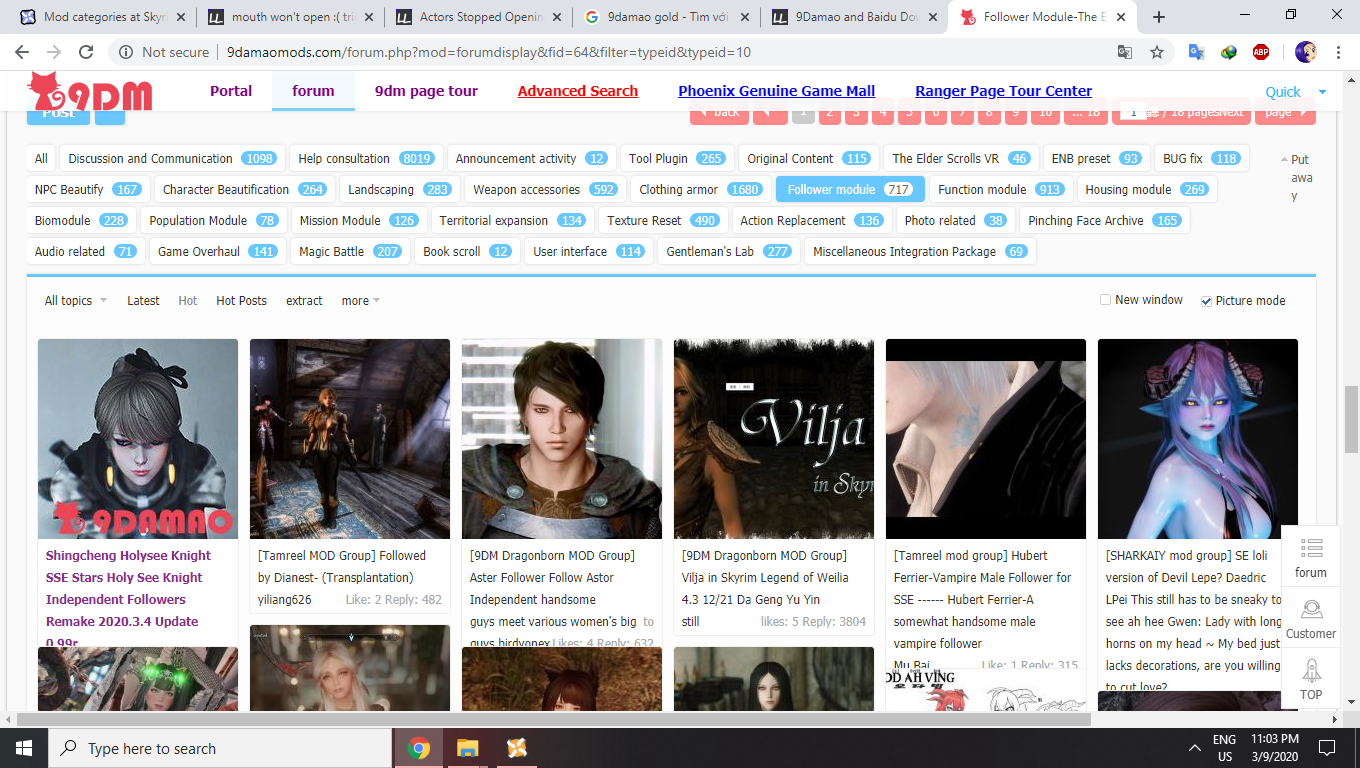Show hidden system tray icons
The image size is (1360, 768).
coord(1195,748)
